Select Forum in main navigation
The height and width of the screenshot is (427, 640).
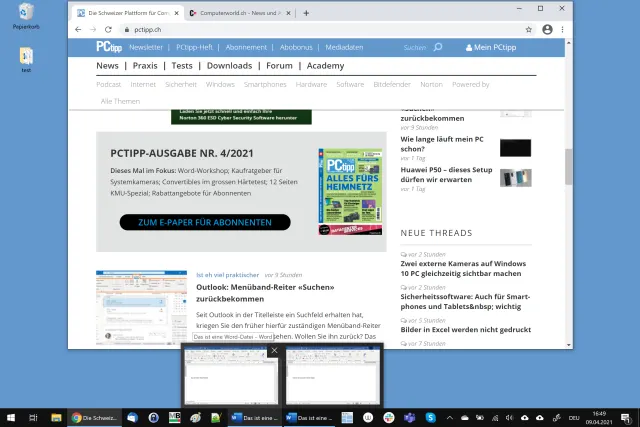(x=279, y=66)
